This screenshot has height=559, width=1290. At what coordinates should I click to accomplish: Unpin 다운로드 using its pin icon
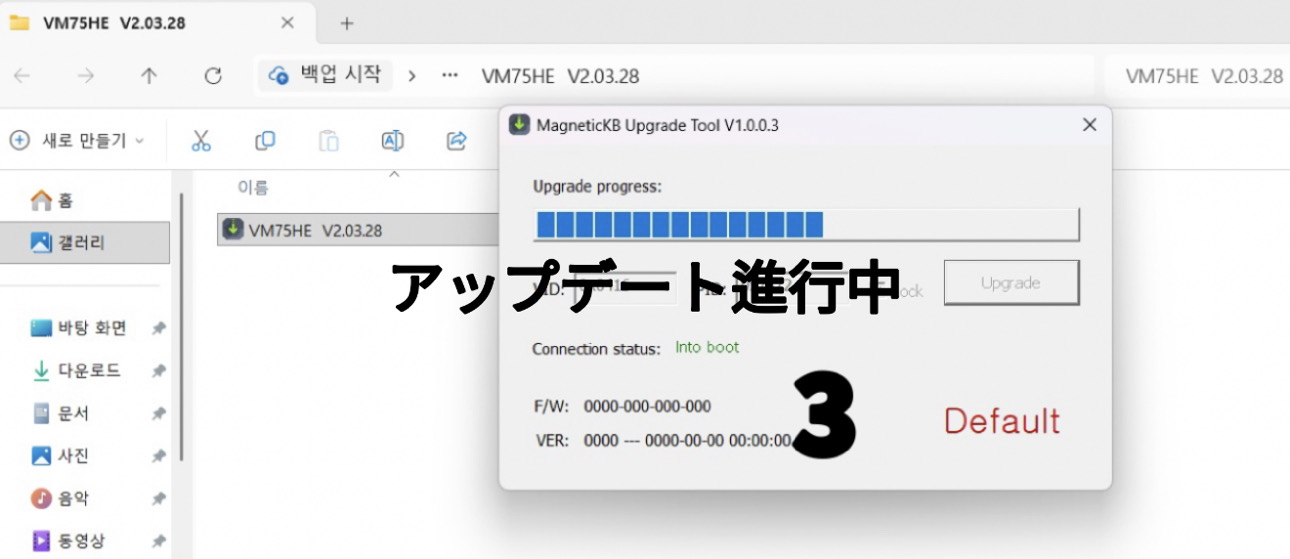click(158, 371)
